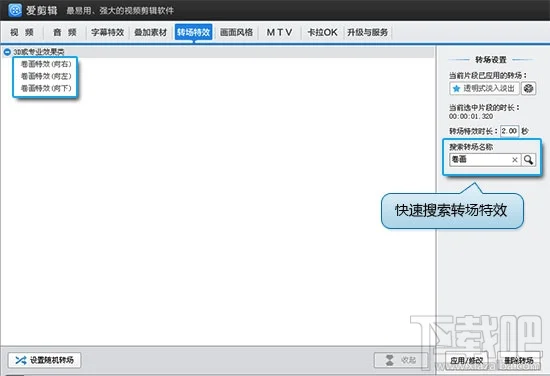The width and height of the screenshot is (550, 376).
Task: Click the 应用/修改 button
Action: (467, 360)
